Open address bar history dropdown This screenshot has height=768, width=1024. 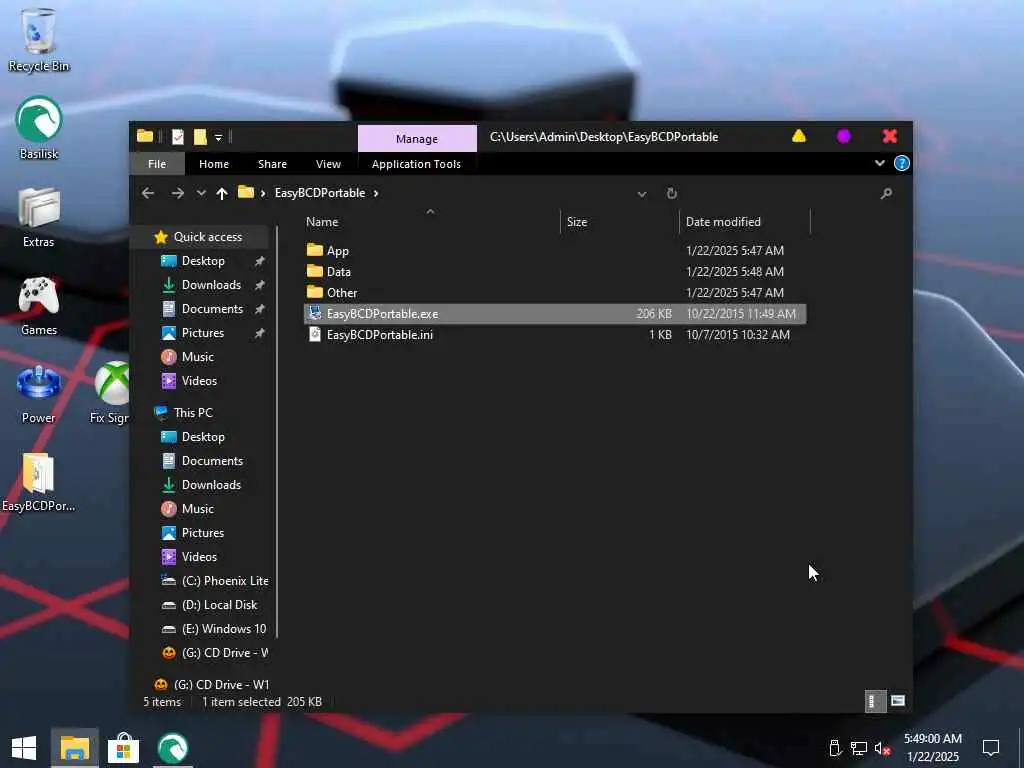(x=642, y=194)
